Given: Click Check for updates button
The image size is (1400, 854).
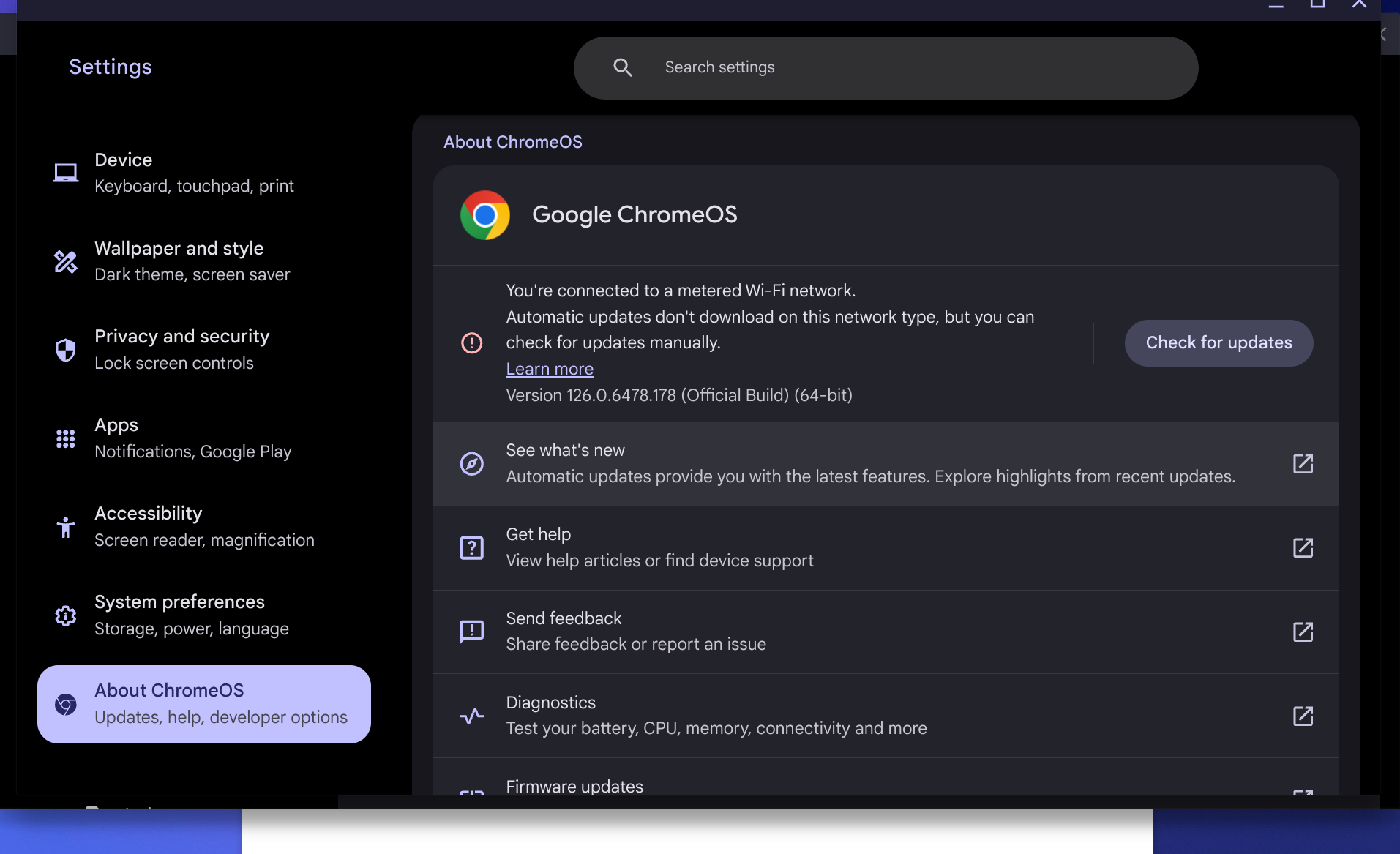Looking at the screenshot, I should (1219, 343).
